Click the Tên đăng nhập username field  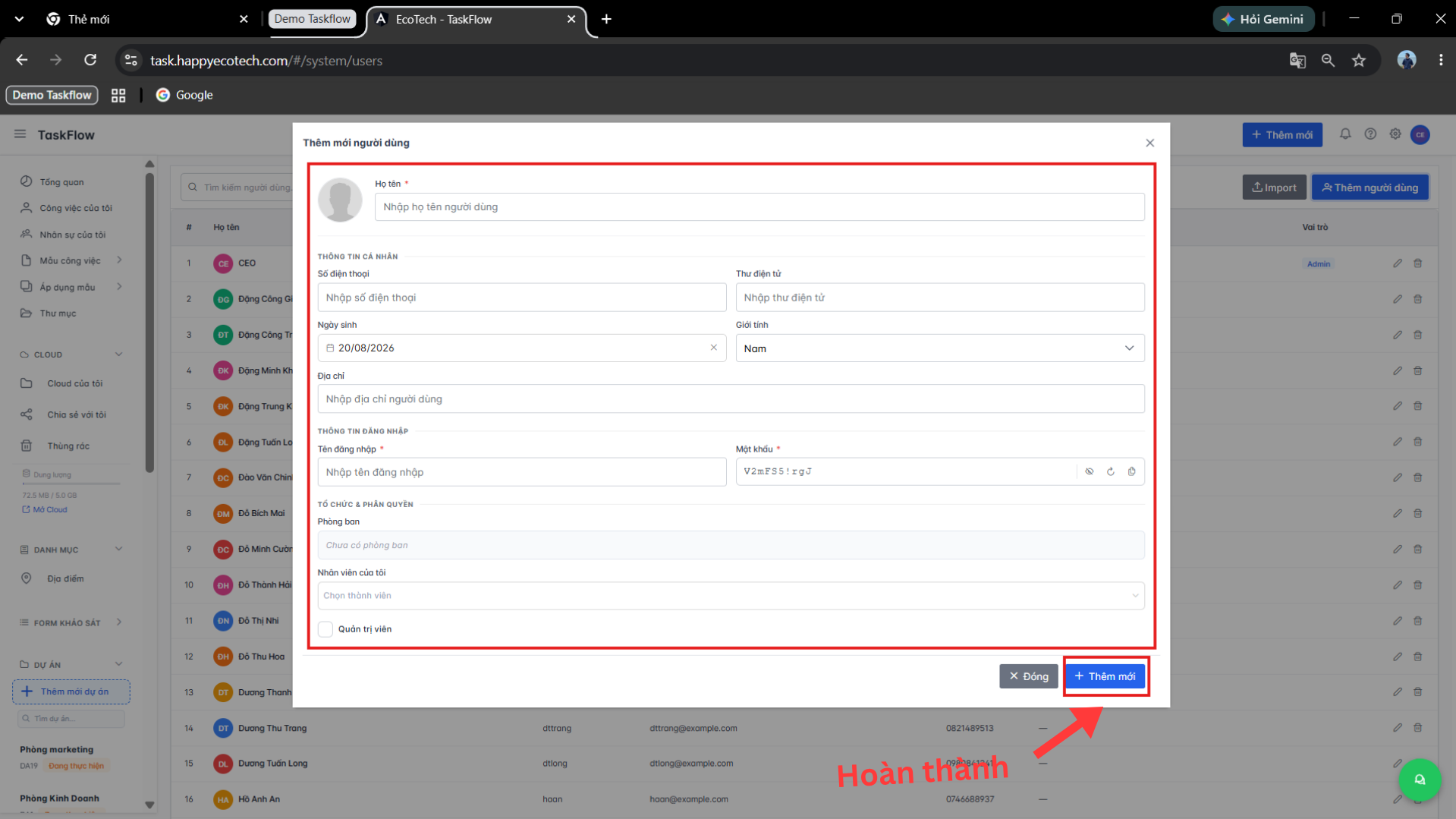[522, 472]
